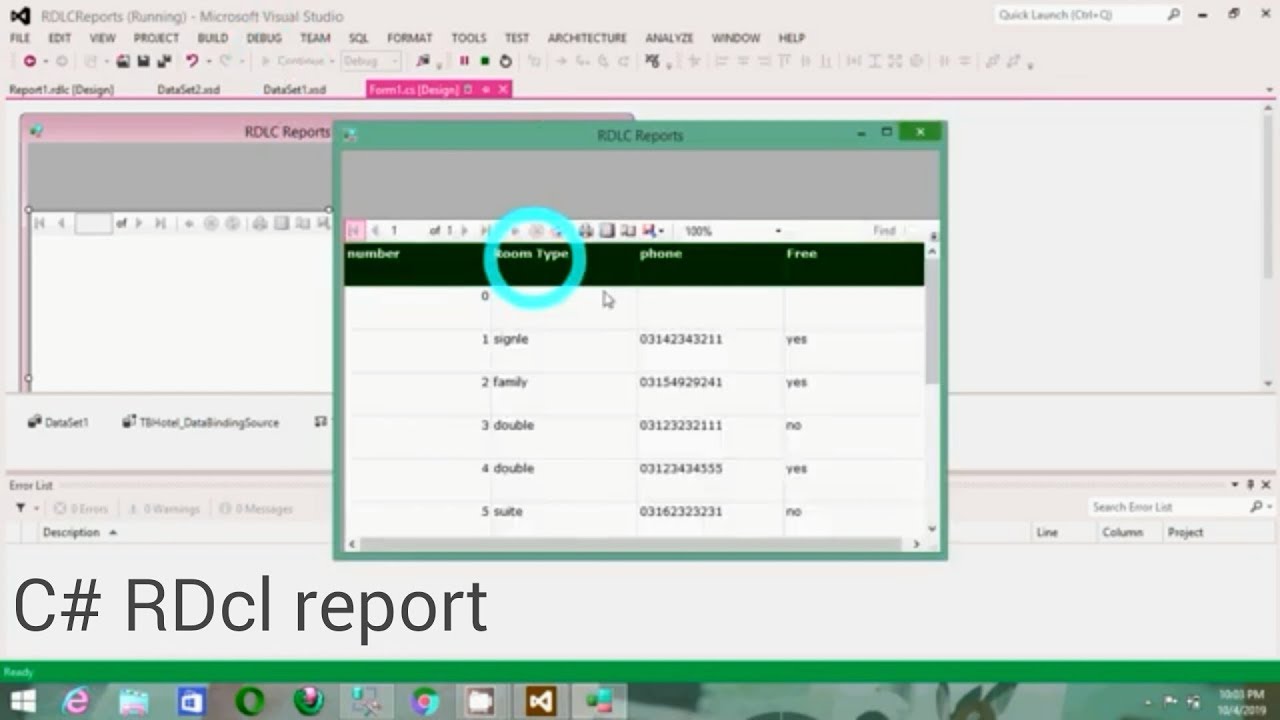Toggle the 0 Warnings filter
The width and height of the screenshot is (1280, 720).
click(x=164, y=508)
